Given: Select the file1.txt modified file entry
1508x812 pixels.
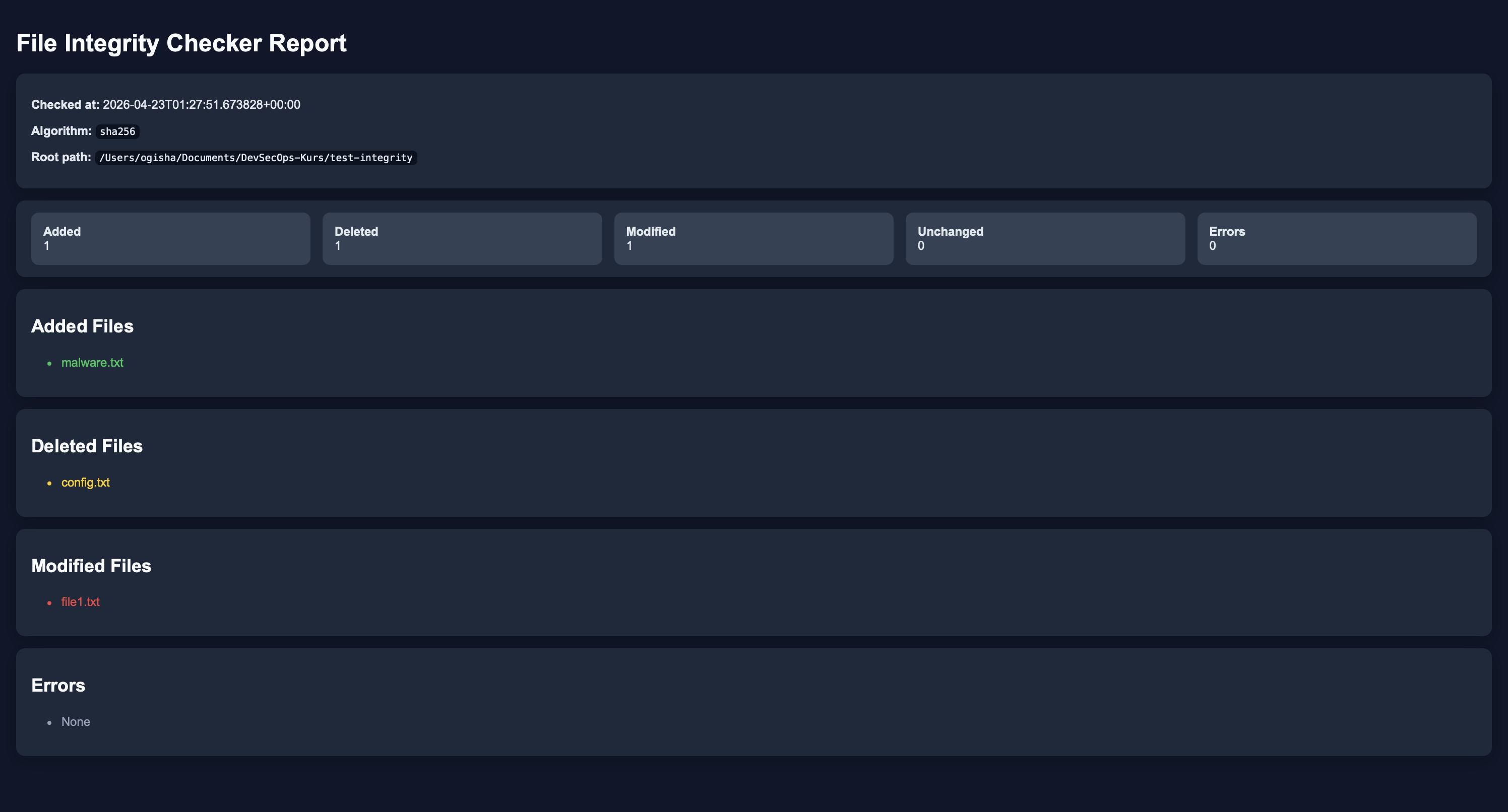Looking at the screenshot, I should click(x=81, y=602).
